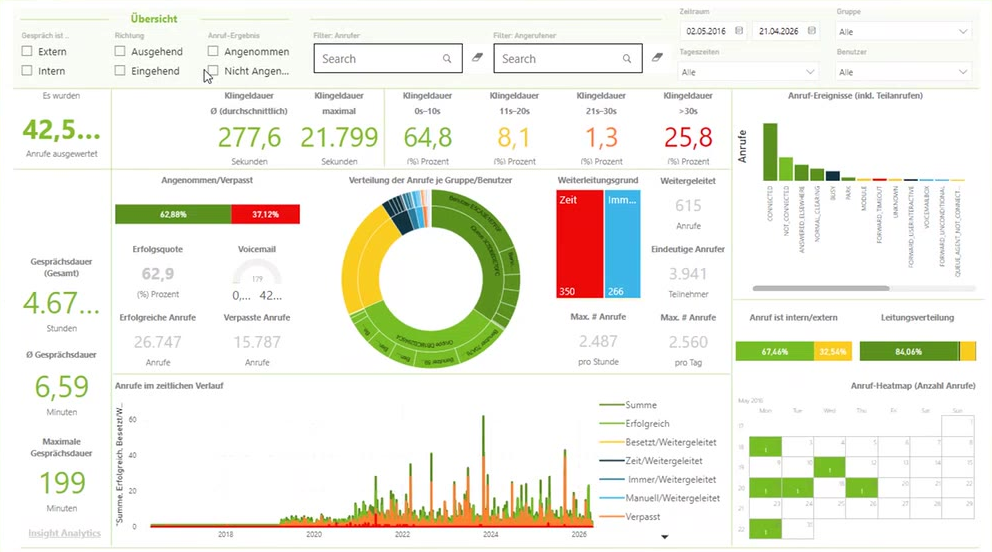
Task: Open the Tageszeiten dropdown
Action: tap(748, 72)
